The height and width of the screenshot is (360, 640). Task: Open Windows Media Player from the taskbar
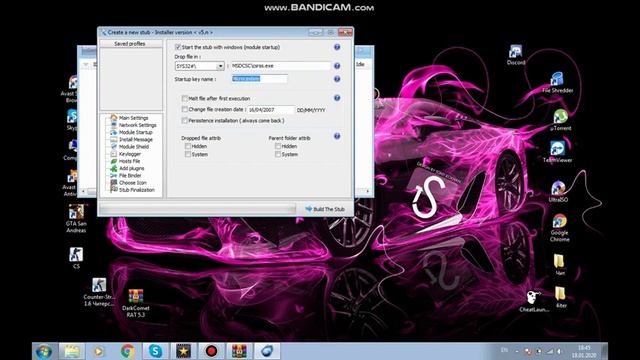tap(98, 351)
